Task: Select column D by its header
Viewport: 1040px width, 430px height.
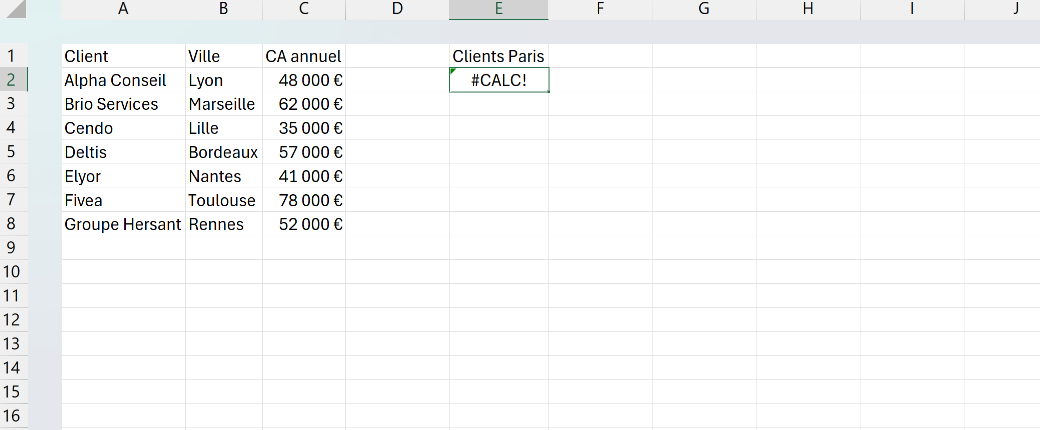Action: (397, 9)
